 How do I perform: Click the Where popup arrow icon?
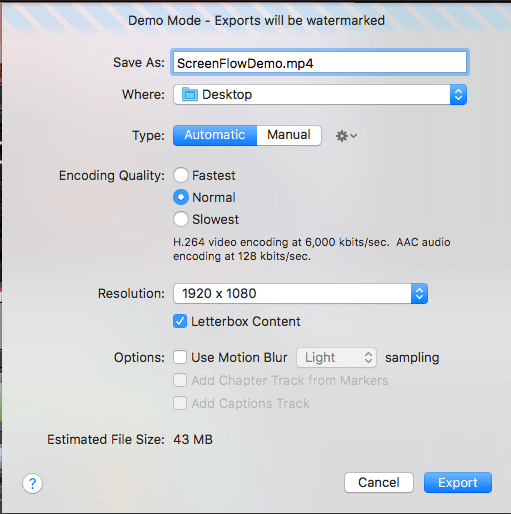point(458,95)
